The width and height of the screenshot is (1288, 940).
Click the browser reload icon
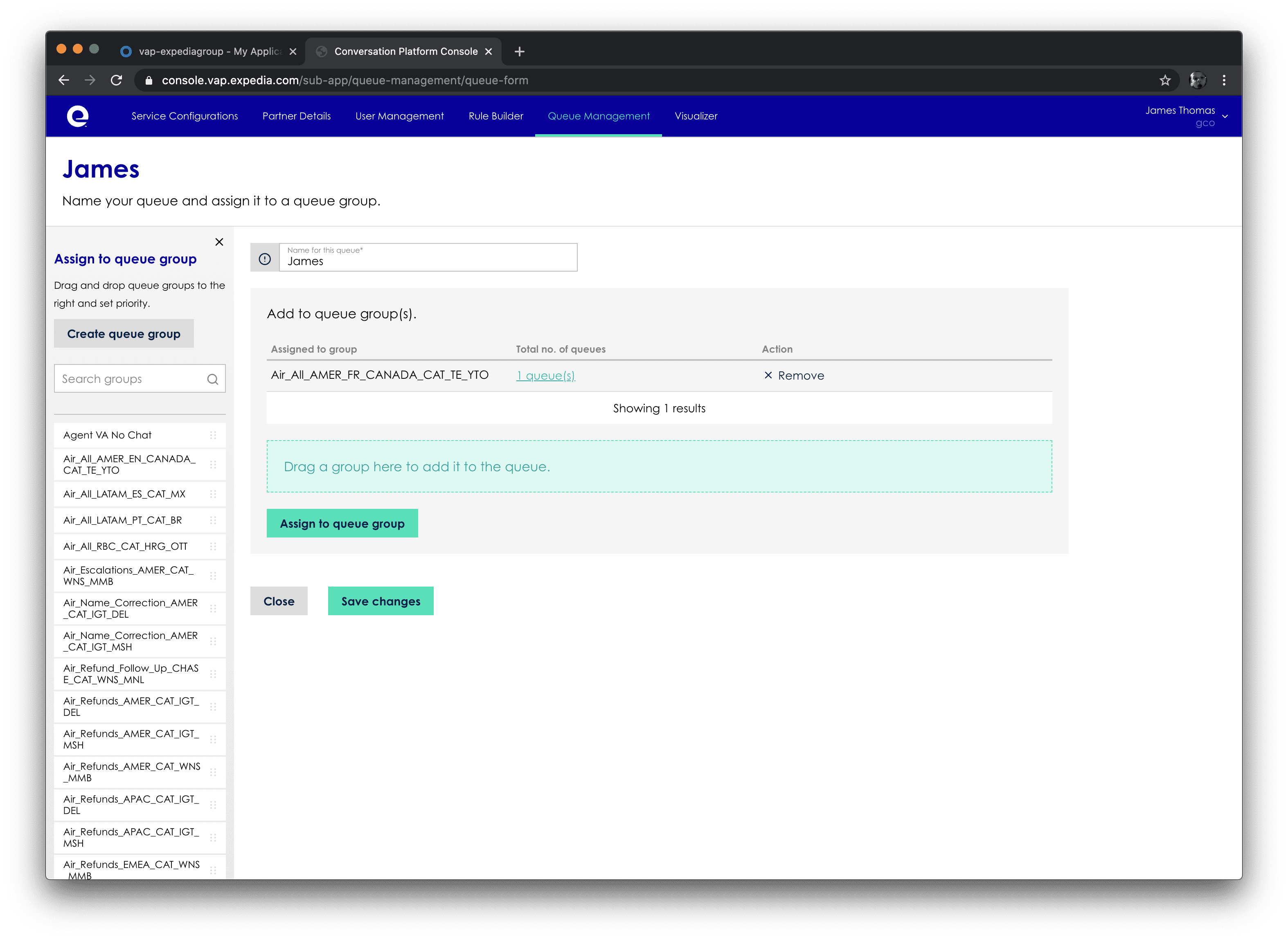(x=117, y=80)
